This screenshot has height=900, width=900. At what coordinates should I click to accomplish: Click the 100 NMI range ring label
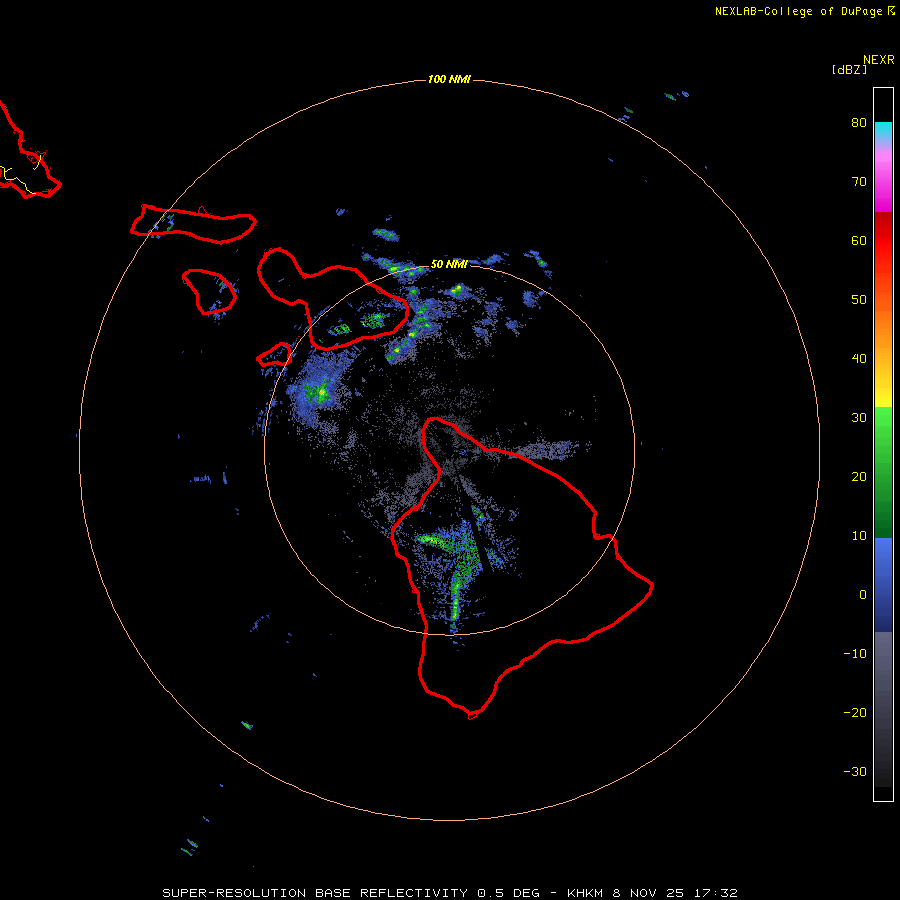click(x=449, y=79)
